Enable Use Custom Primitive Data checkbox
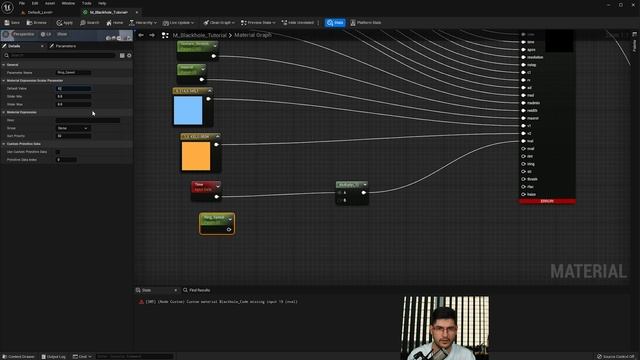This screenshot has width=640, height=360. point(58,152)
